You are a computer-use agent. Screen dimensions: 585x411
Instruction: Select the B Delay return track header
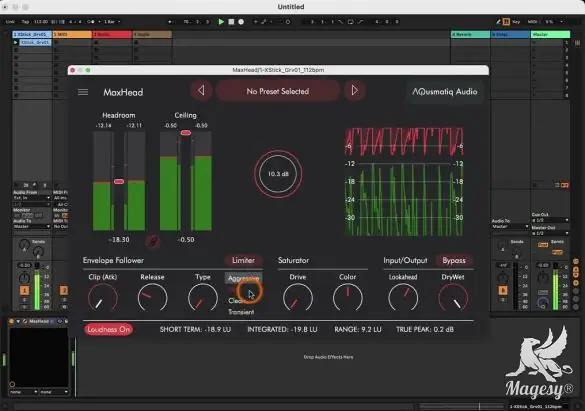(510, 34)
